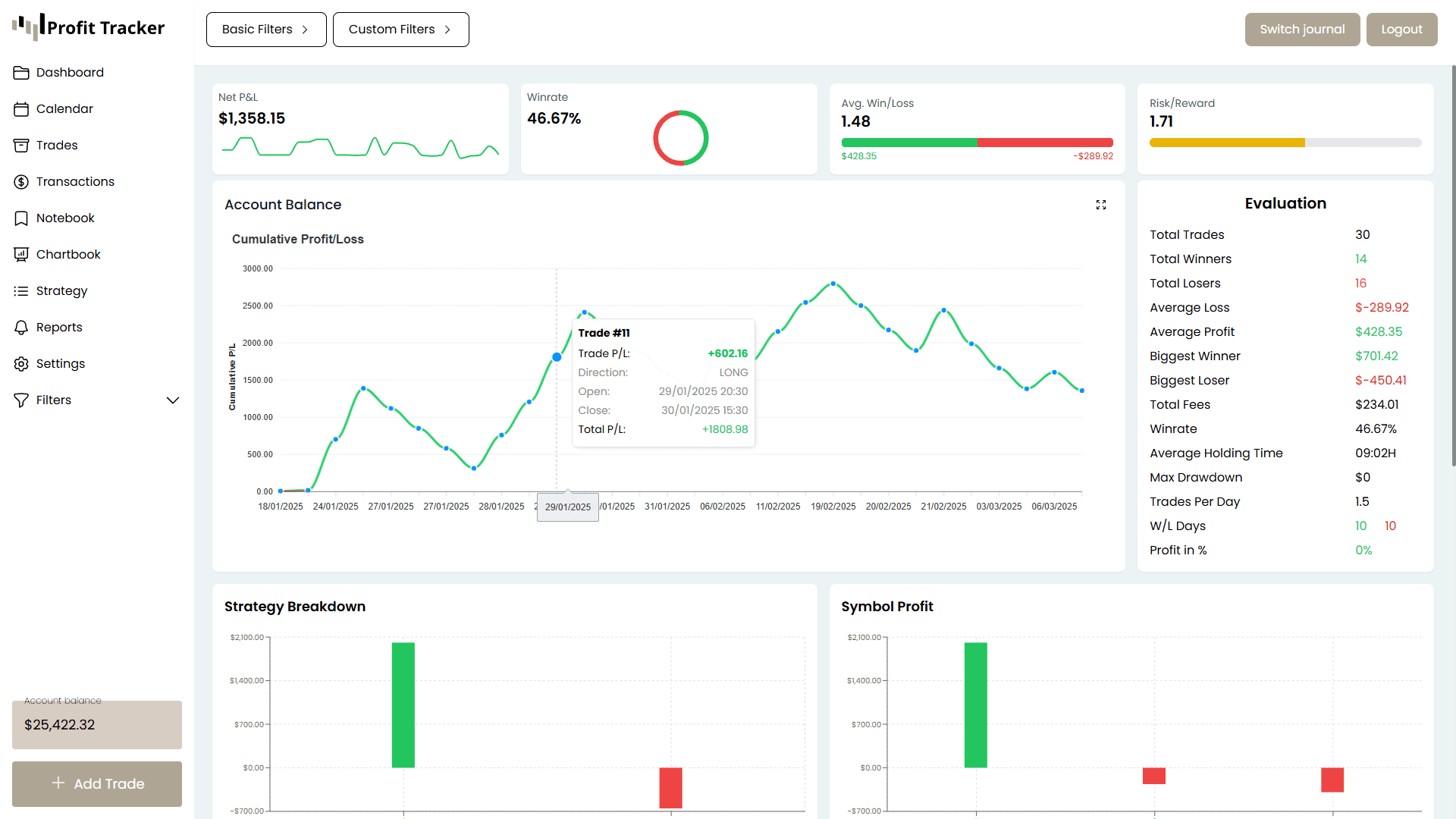1456x819 pixels.
Task: Click the Switch journal button
Action: pyautogui.click(x=1301, y=29)
